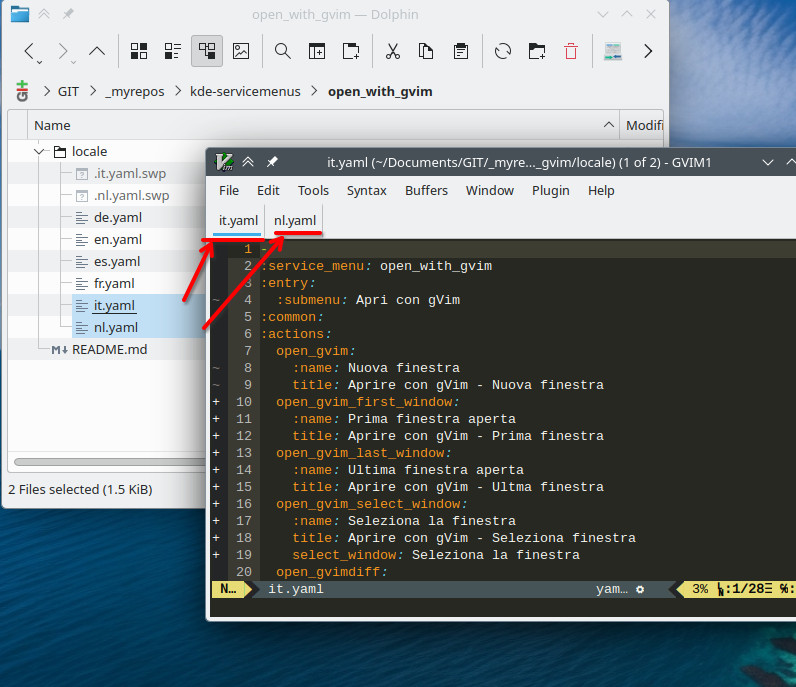Click the git folder icon in breadcrumb

click(x=22, y=91)
